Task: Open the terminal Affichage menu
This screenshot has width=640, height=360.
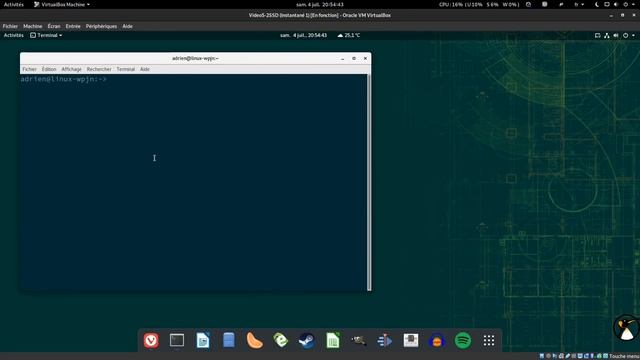Action: pos(71,69)
